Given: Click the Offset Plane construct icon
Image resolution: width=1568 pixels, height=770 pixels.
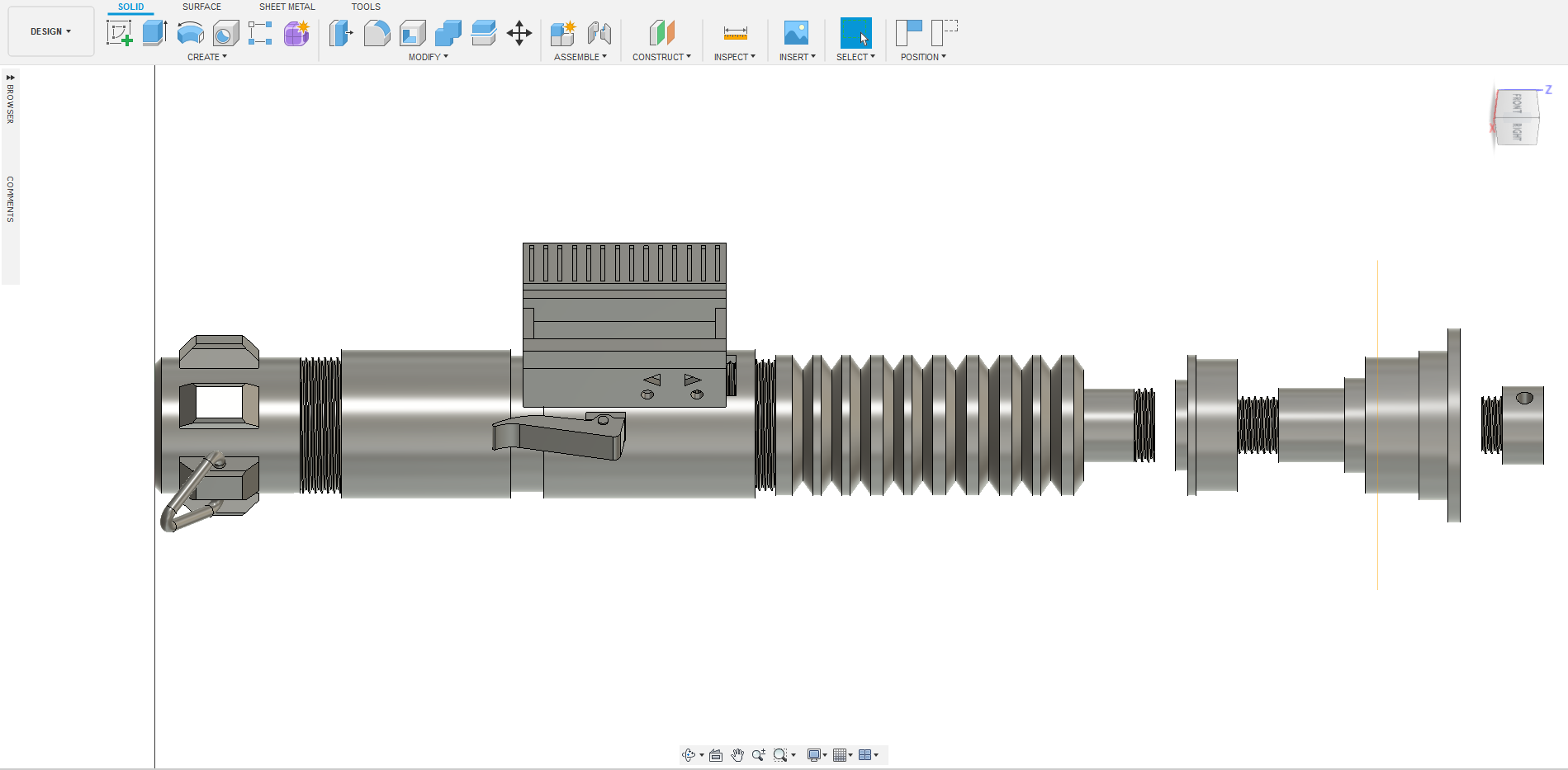Looking at the screenshot, I should (661, 33).
